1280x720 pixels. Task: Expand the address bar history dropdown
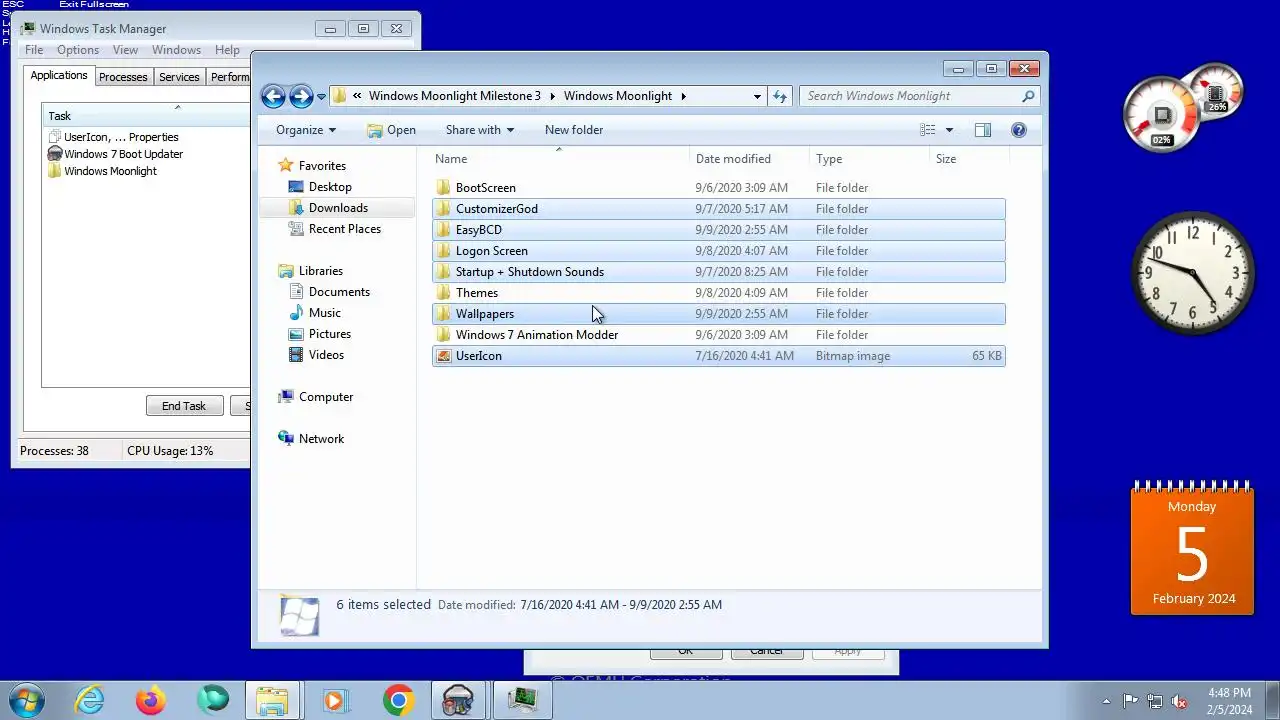click(x=757, y=96)
